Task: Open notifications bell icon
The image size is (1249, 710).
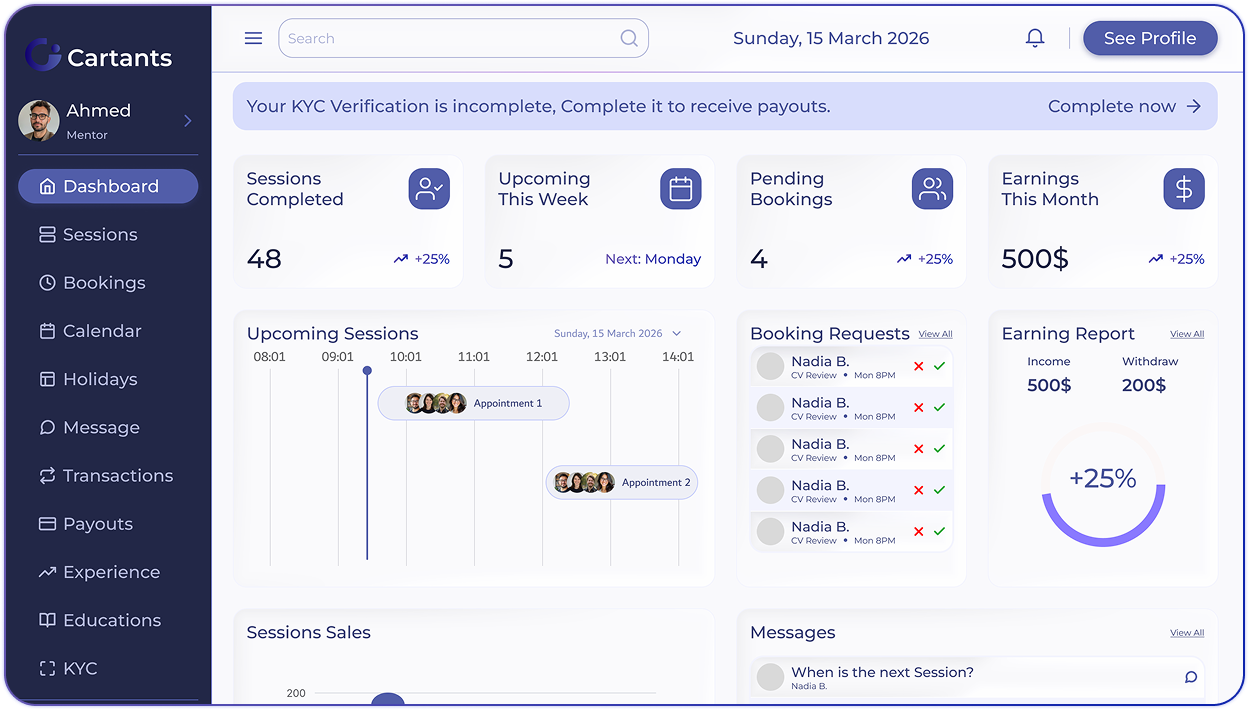Action: click(x=1035, y=38)
